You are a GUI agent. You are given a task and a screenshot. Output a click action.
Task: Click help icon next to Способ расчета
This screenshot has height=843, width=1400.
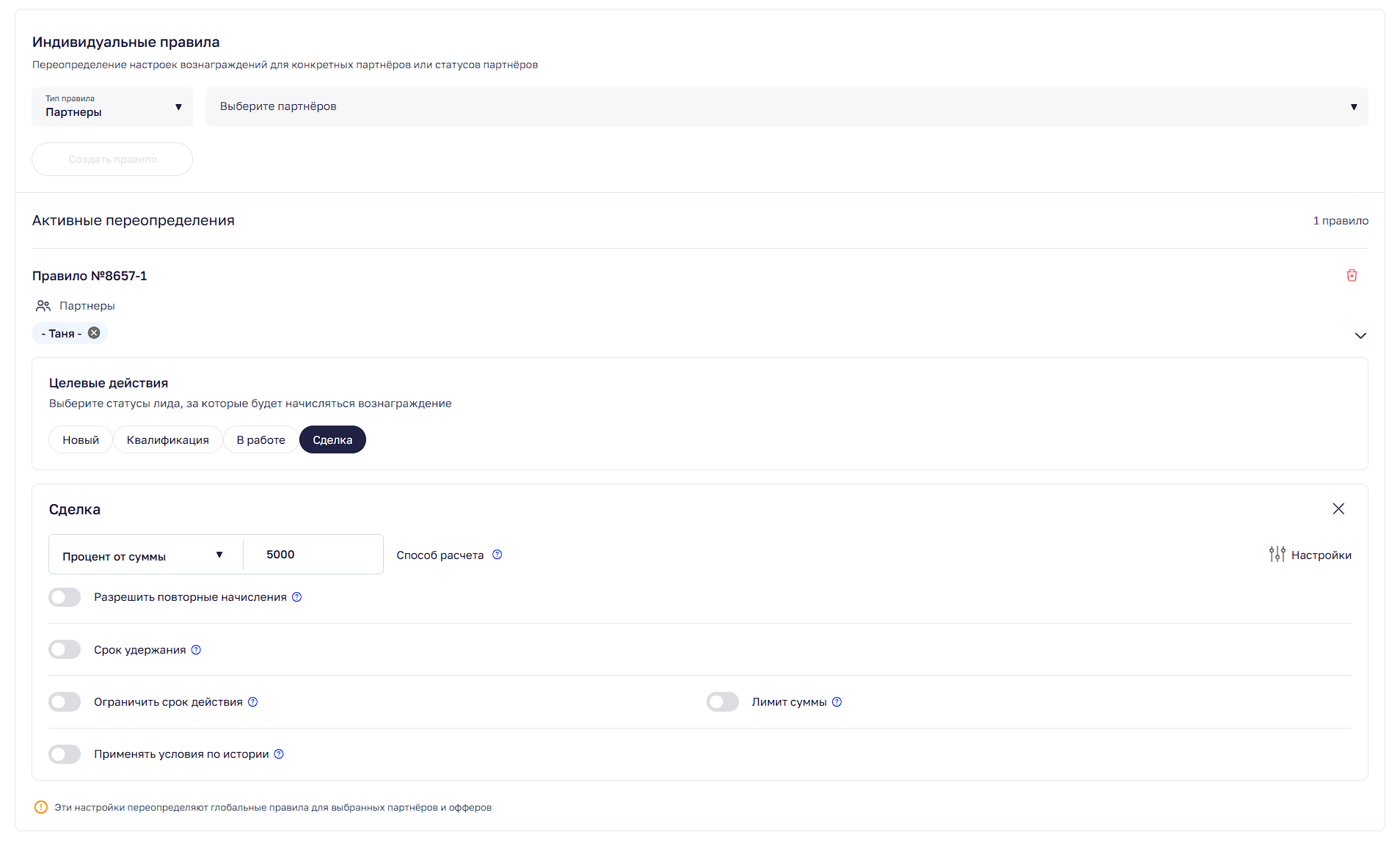[497, 555]
